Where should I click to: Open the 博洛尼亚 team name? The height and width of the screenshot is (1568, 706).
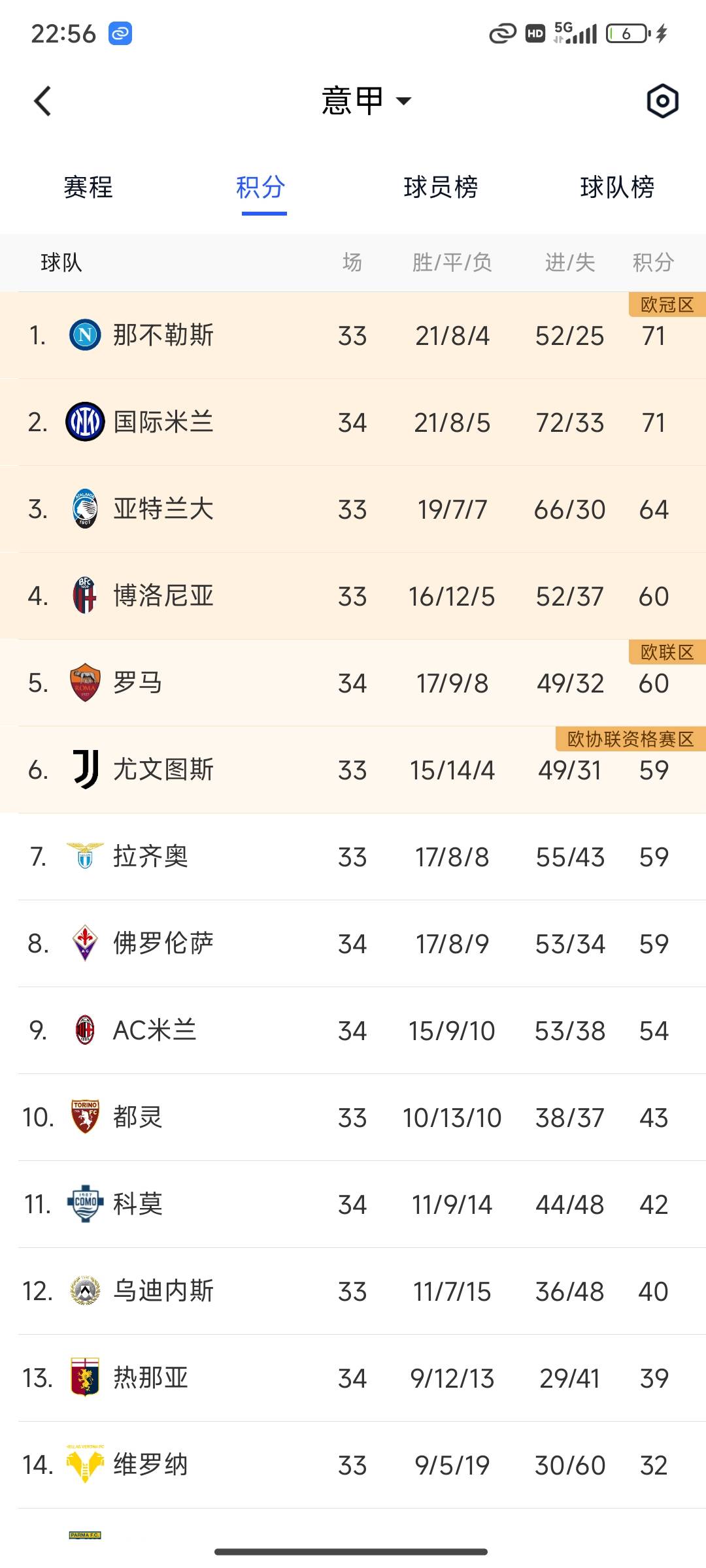pyautogui.click(x=163, y=596)
